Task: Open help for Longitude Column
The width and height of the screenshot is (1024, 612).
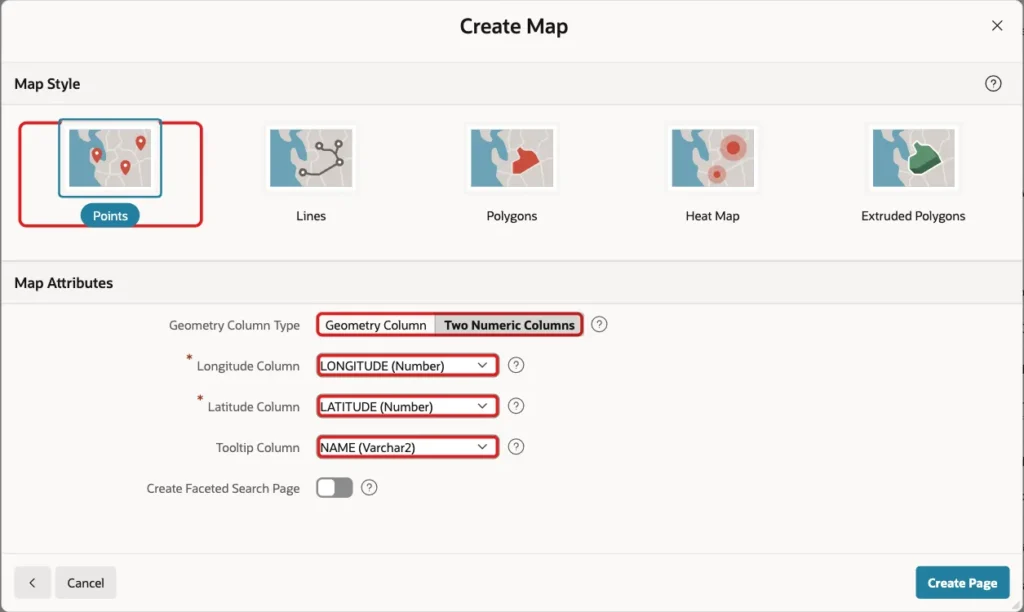Action: coord(516,365)
